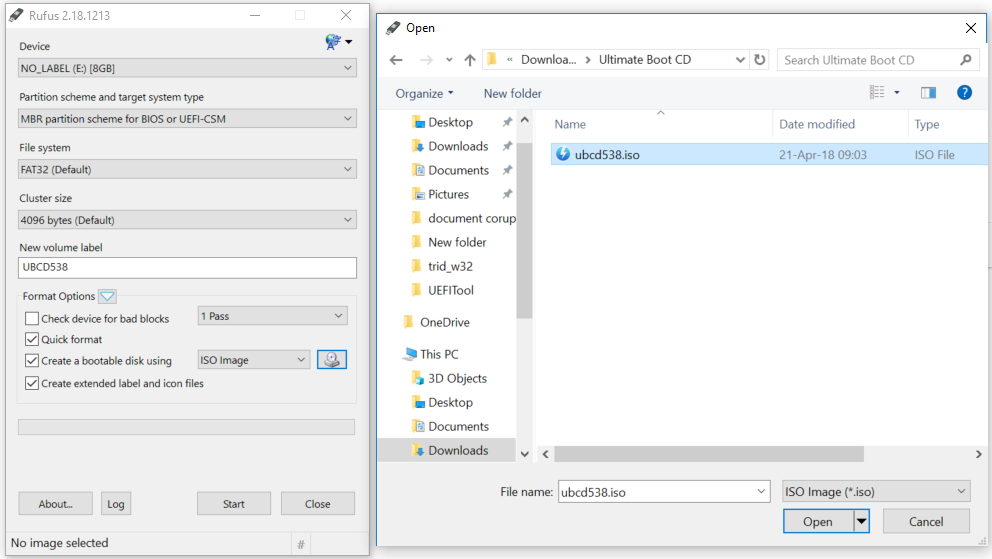Toggle Create a bootable disk using checkbox

32,360
